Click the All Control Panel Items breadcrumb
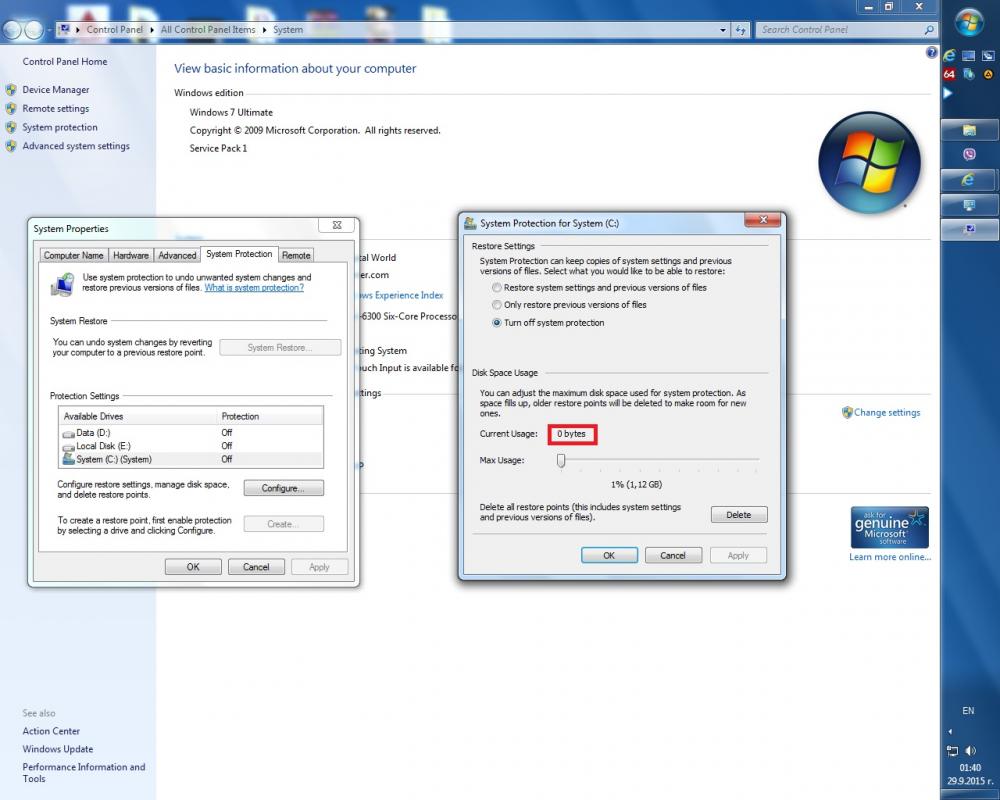The width and height of the screenshot is (1000, 800). coord(208,30)
